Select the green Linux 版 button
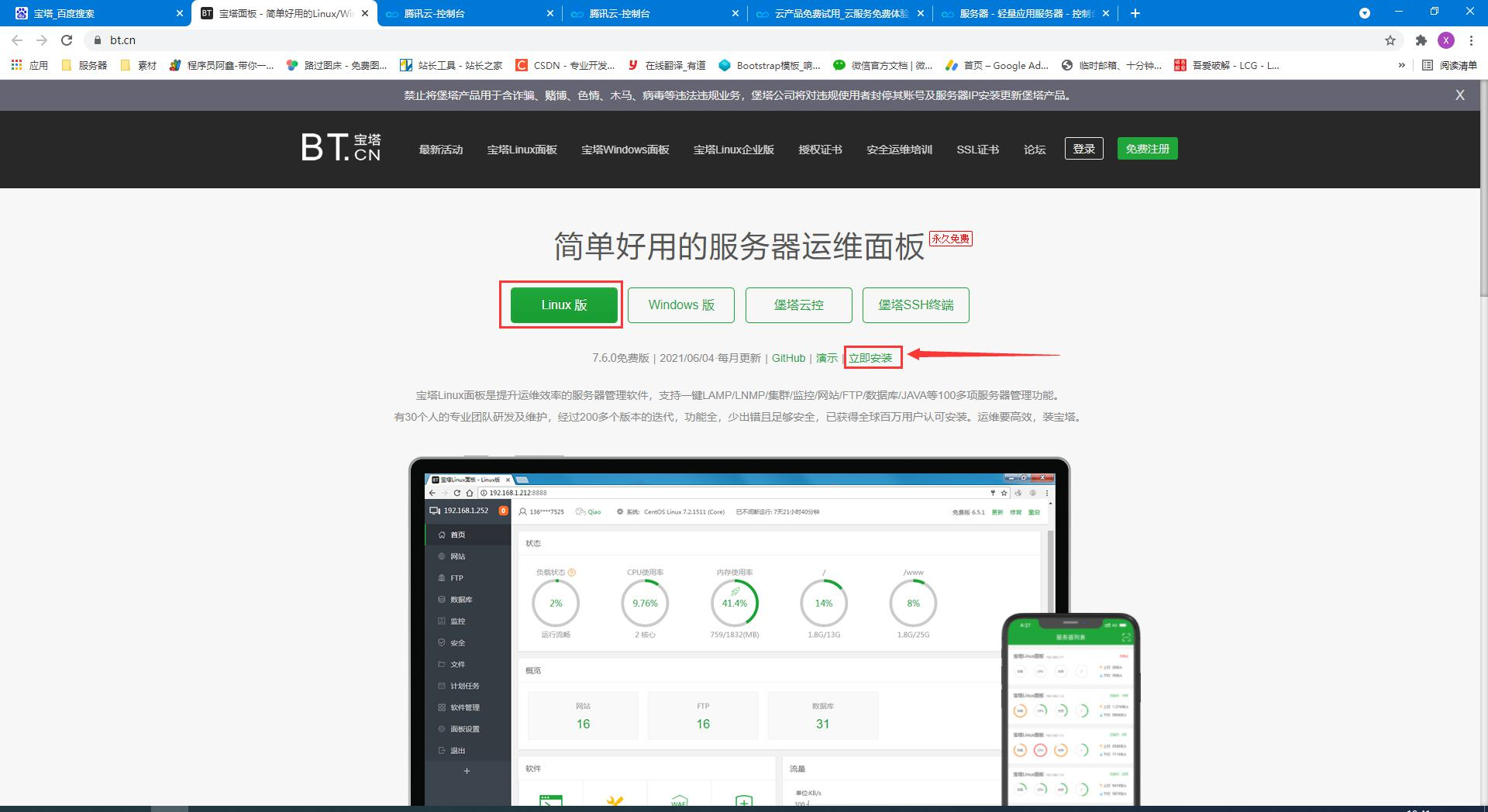The width and height of the screenshot is (1488, 812). pos(564,305)
